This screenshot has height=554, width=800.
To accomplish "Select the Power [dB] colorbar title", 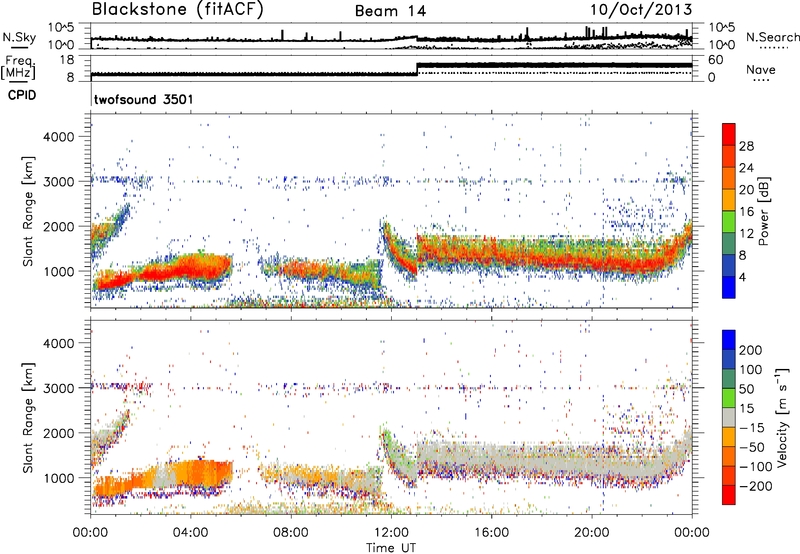I will point(764,211).
